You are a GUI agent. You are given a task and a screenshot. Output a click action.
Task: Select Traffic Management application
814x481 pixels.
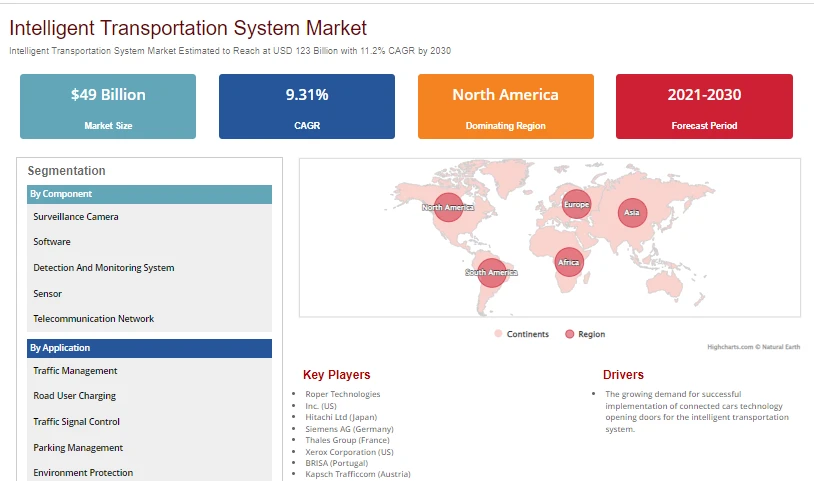click(x=75, y=371)
